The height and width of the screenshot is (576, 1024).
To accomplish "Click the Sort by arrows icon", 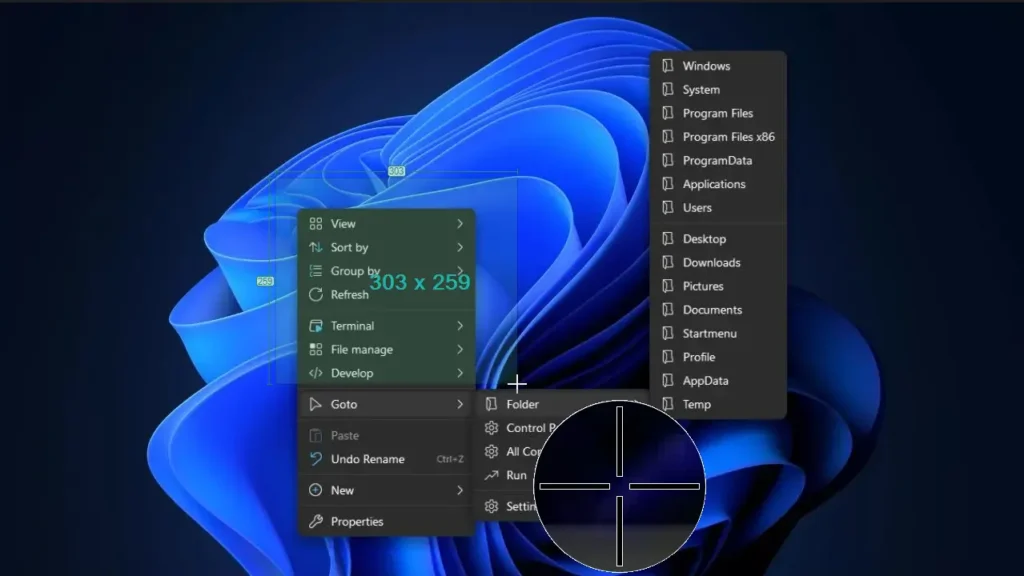I will 315,247.
